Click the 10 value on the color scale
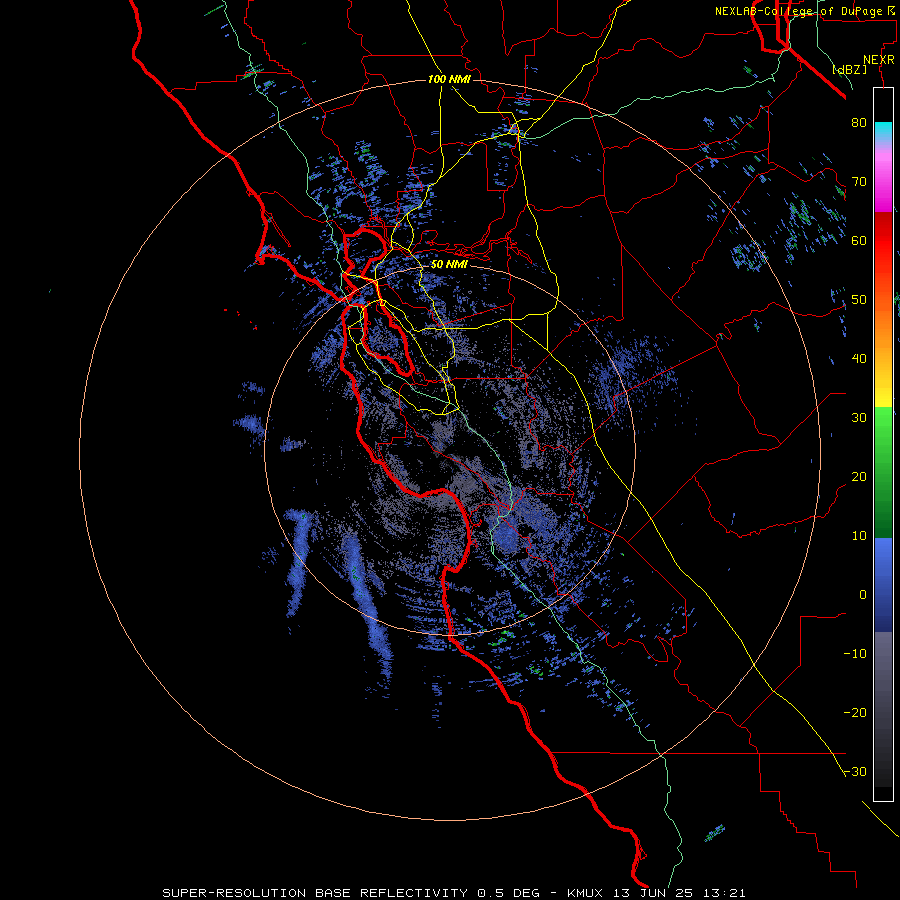Screen dimensions: 900x900 pos(859,536)
